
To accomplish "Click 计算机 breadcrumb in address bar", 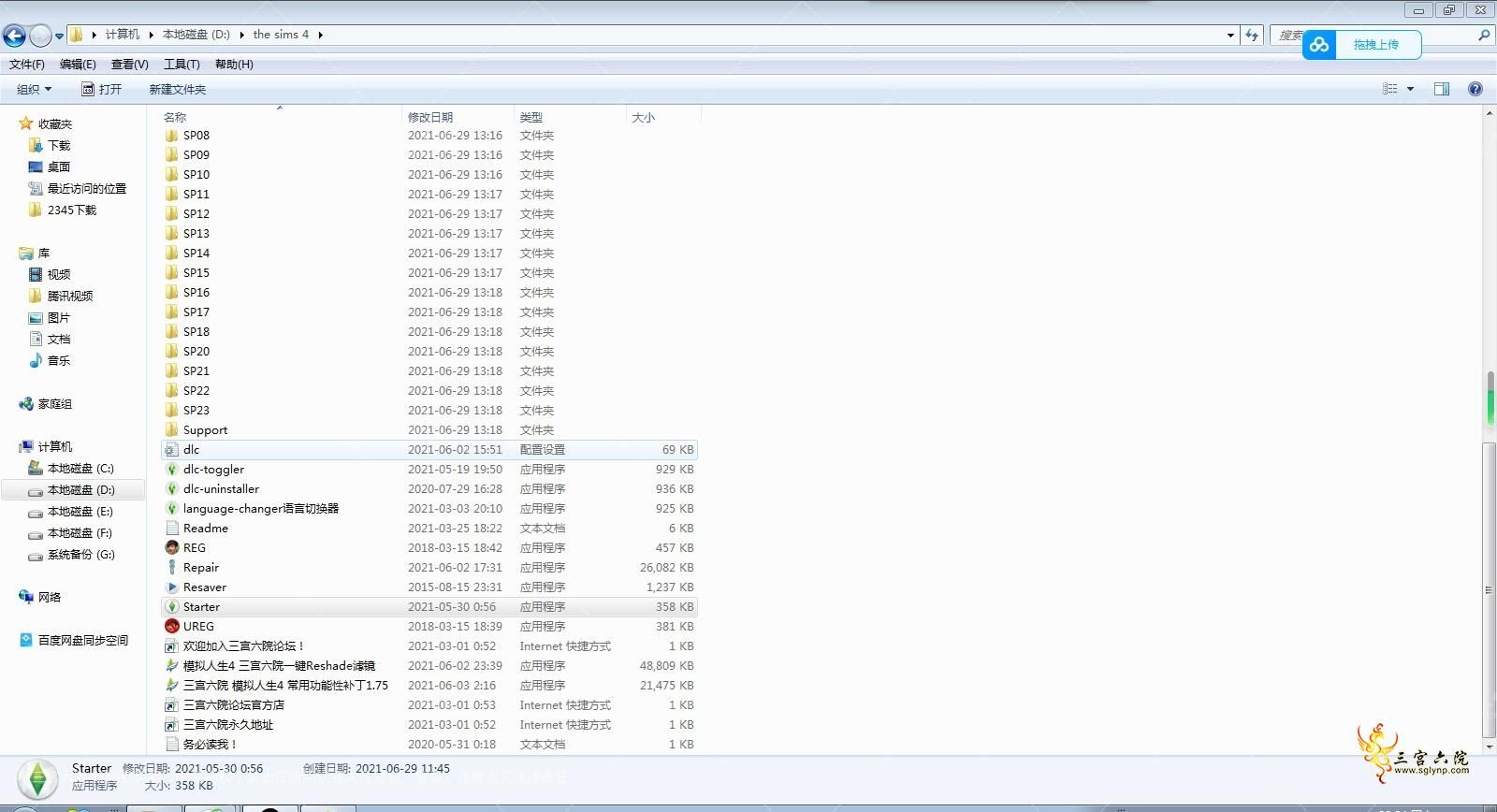I will (x=123, y=35).
